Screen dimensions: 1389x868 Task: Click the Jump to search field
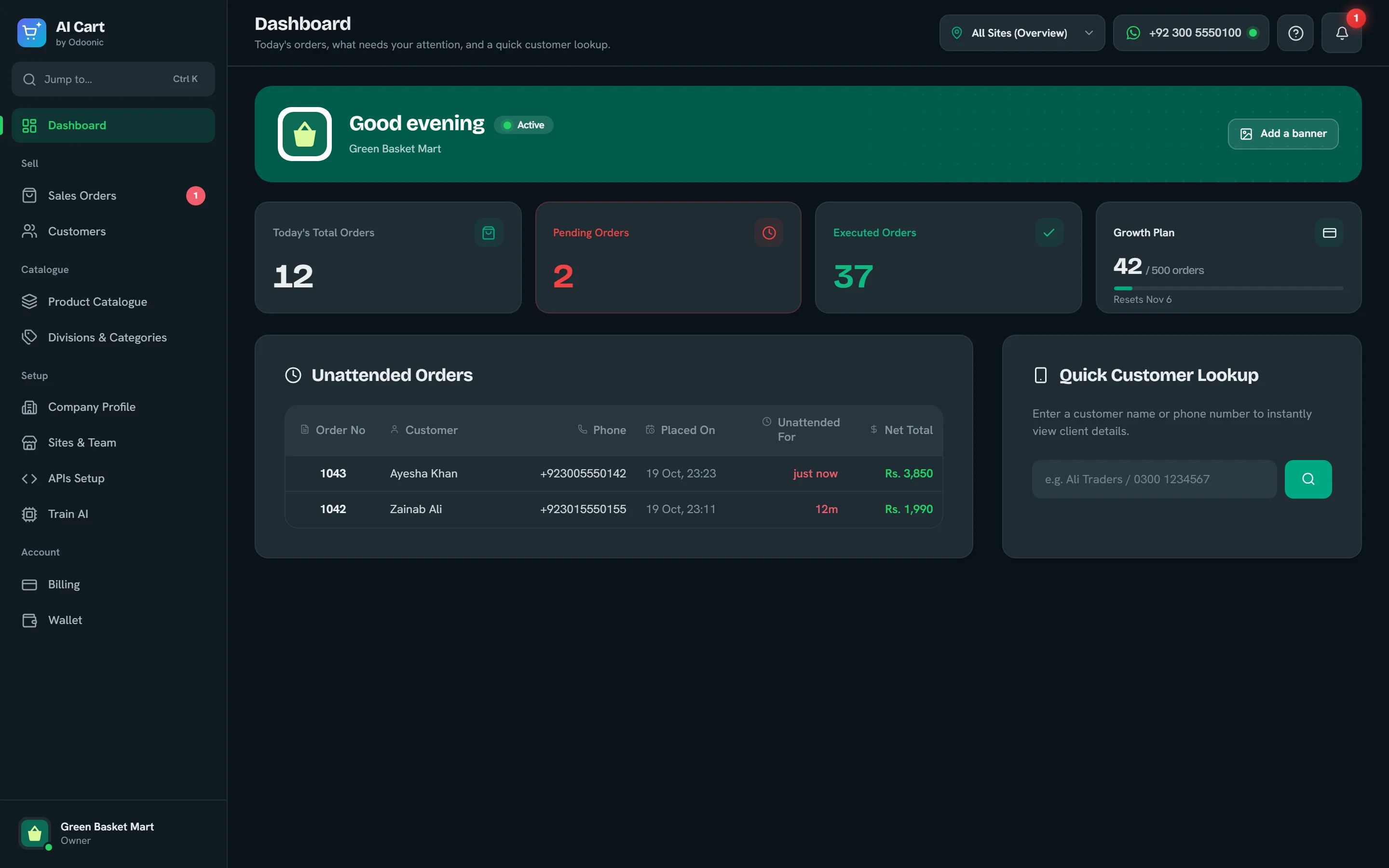(x=113, y=79)
